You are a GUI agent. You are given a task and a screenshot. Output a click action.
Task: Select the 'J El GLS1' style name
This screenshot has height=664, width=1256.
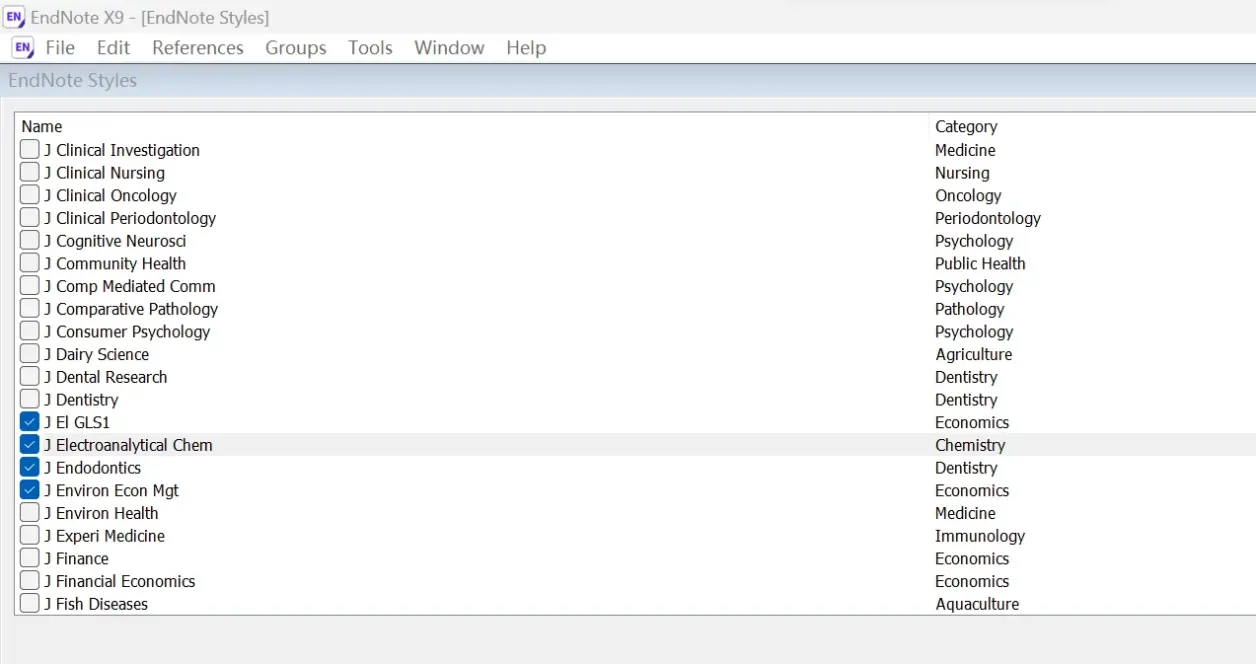77,422
